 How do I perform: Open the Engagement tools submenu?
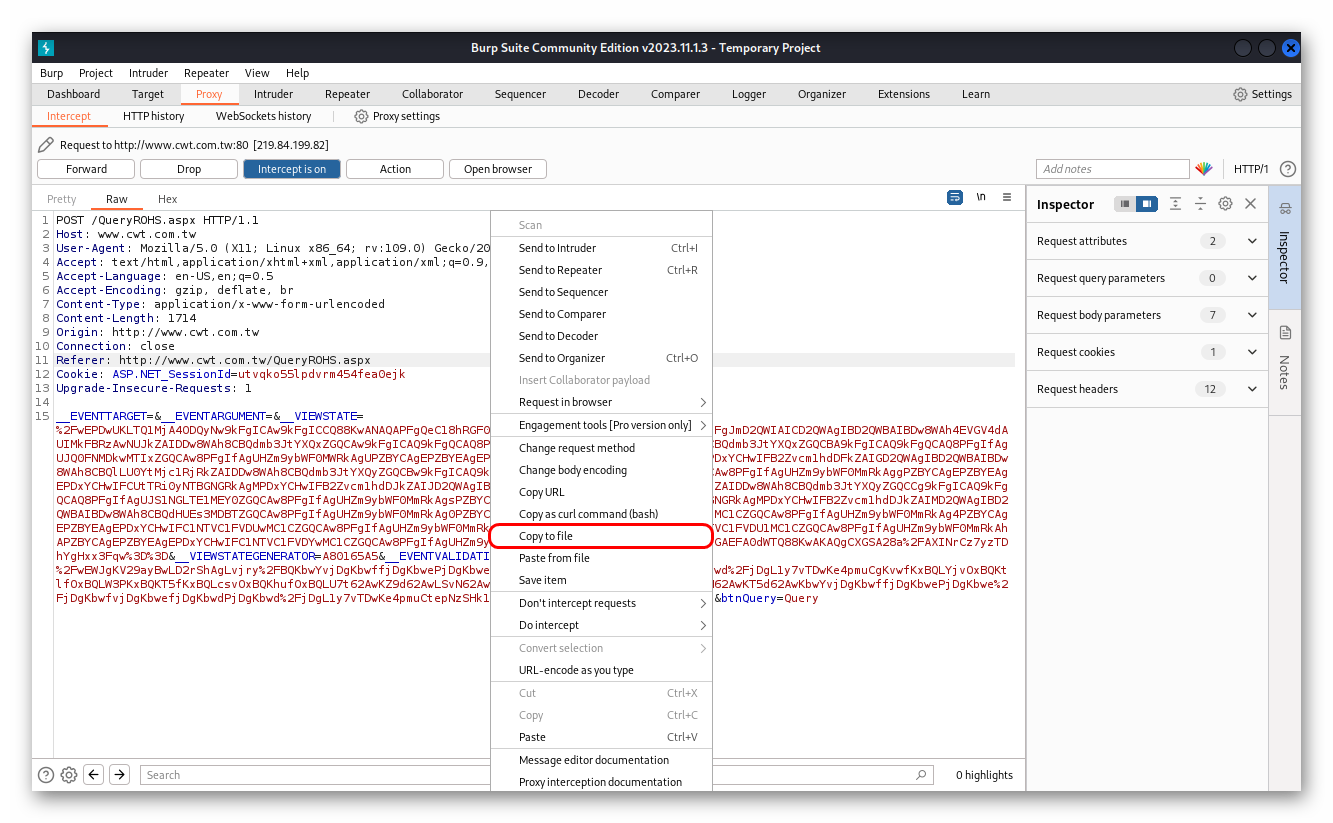point(601,425)
